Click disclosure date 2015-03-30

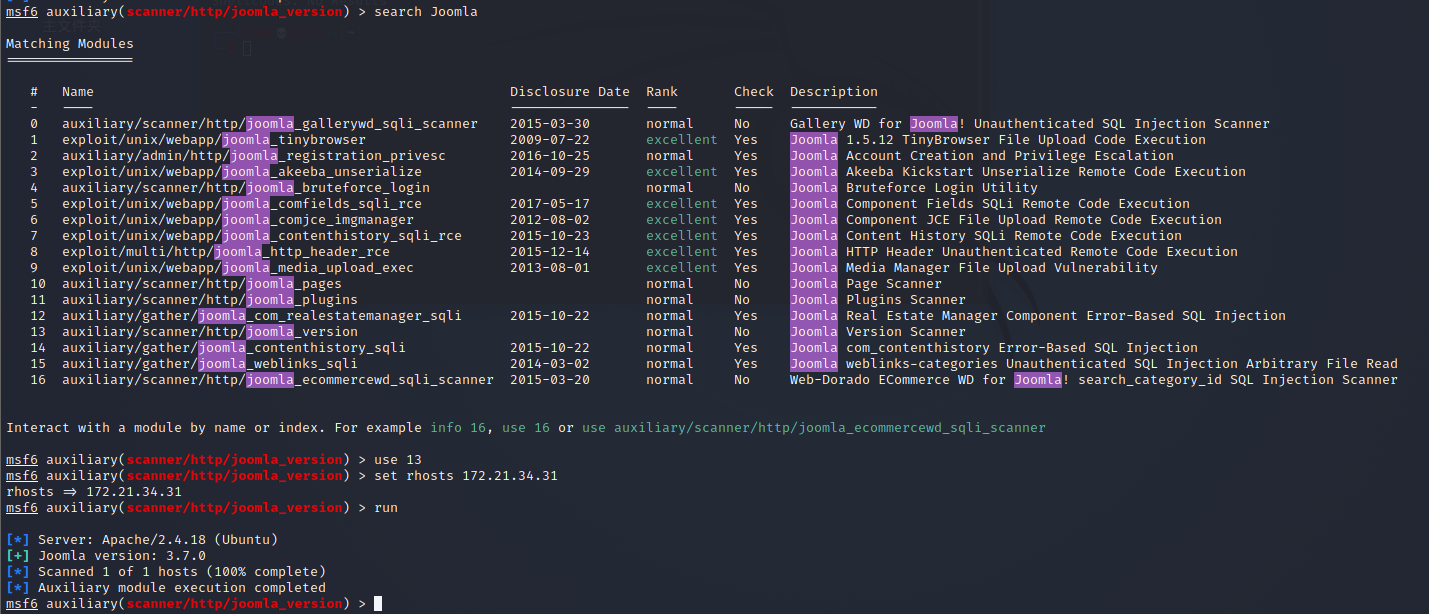click(550, 124)
